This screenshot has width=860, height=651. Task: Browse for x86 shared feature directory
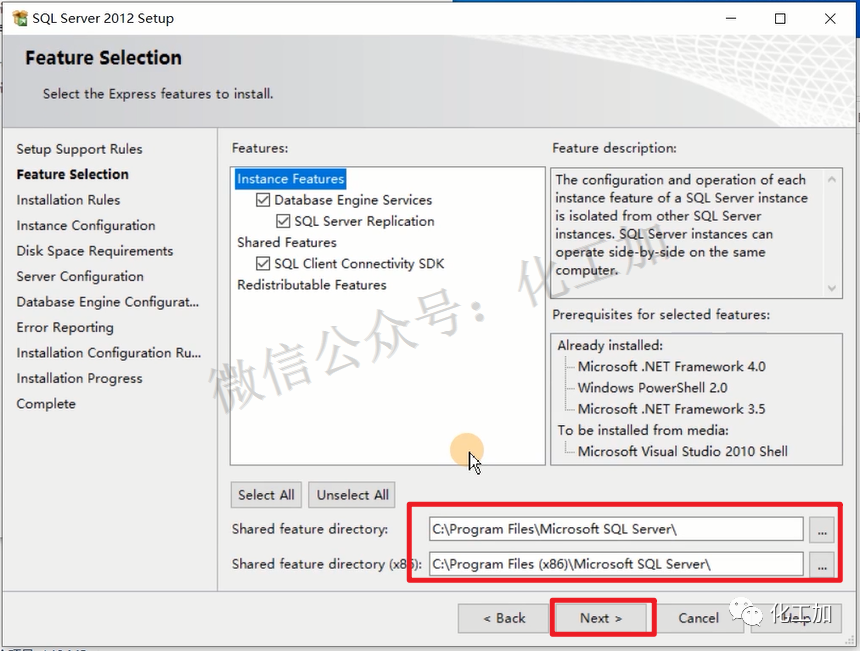(x=822, y=564)
